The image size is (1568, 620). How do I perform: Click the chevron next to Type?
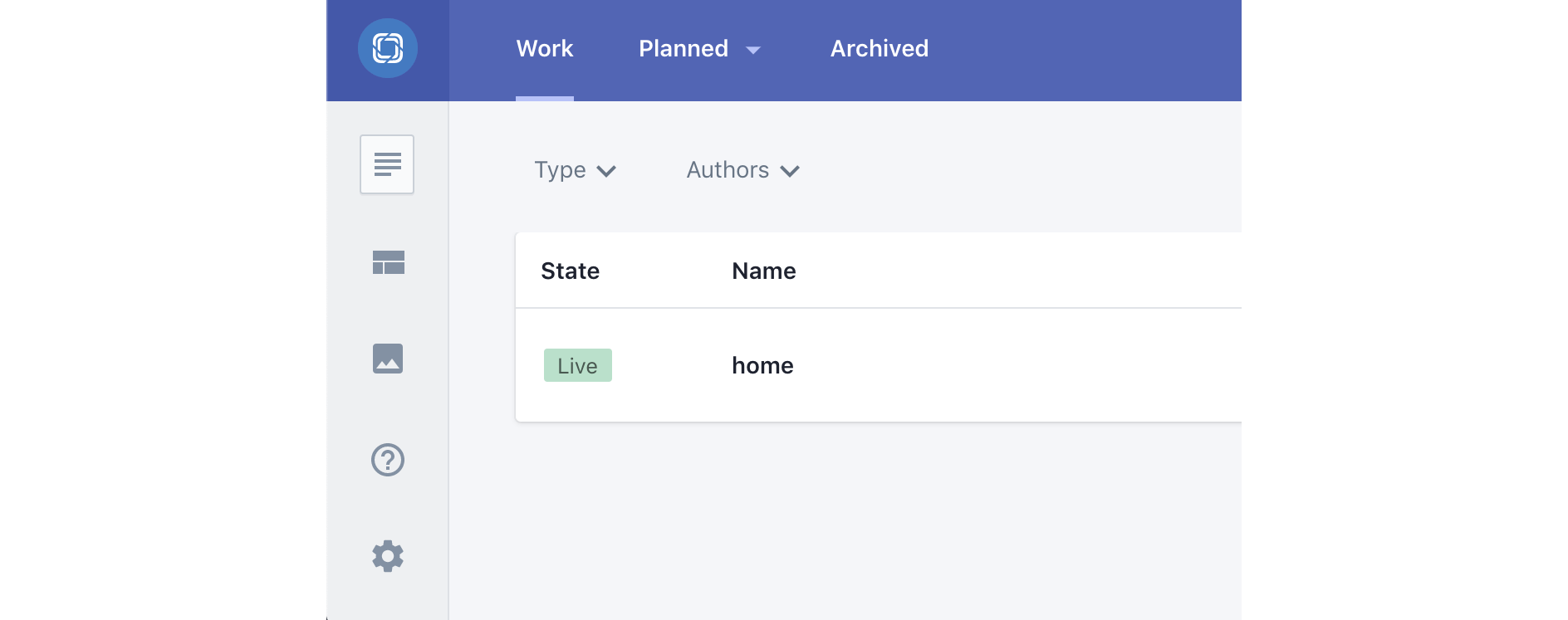tap(607, 171)
